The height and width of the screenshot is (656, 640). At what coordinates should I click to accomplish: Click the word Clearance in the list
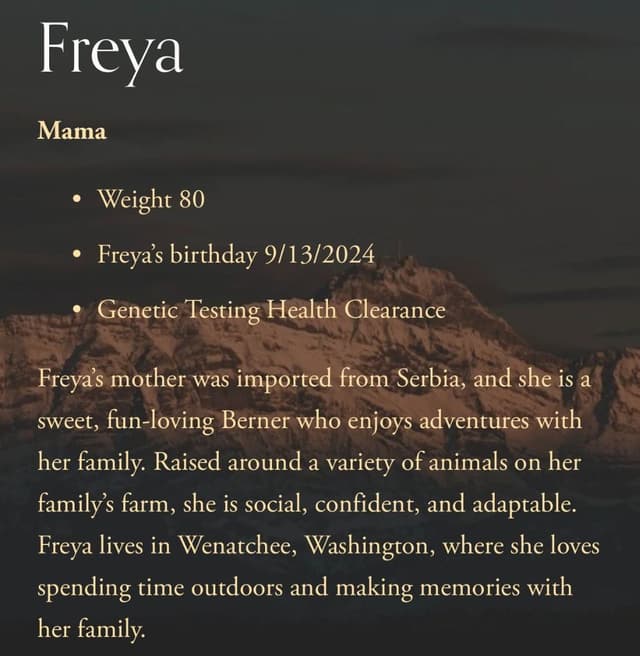coord(395,310)
